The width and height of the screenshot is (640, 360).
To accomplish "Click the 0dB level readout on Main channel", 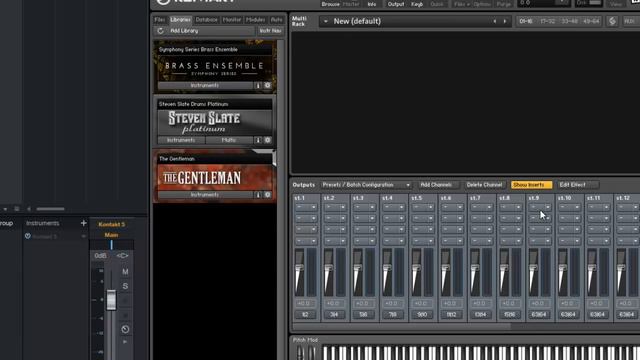I will (100, 256).
